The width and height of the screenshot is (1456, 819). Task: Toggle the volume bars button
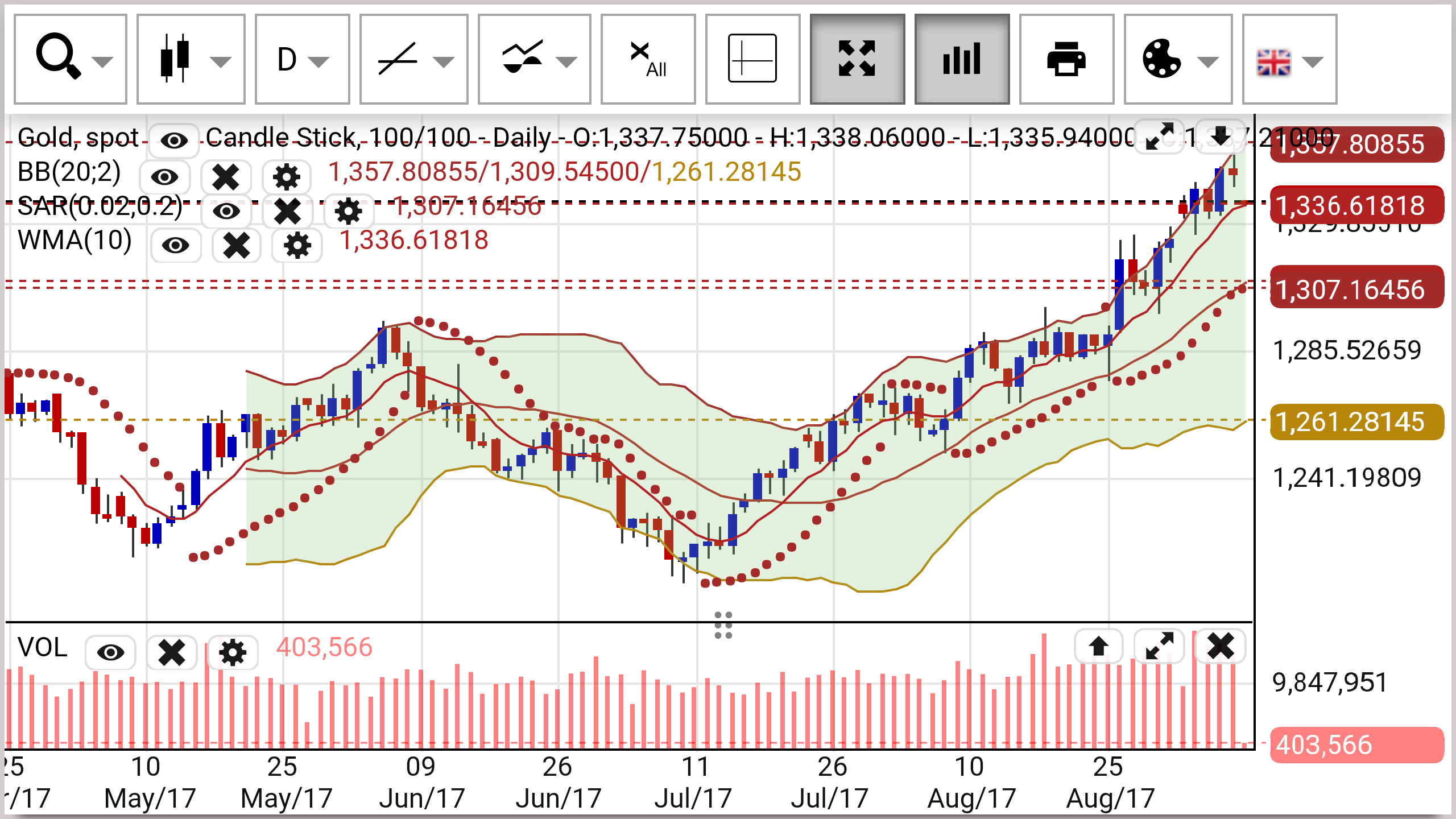962,59
